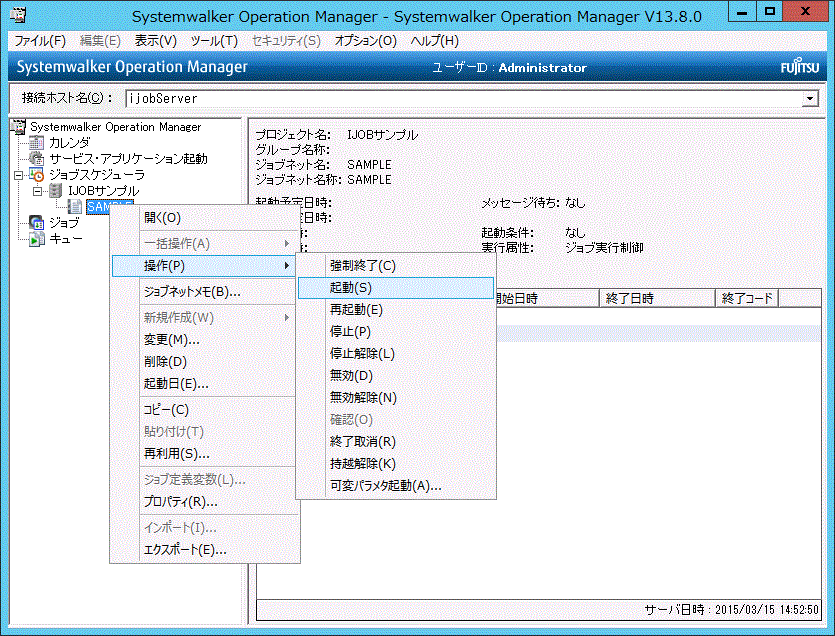This screenshot has height=636, width=835.
Task: Open the ヘルプ(H) menu
Action: 435,41
